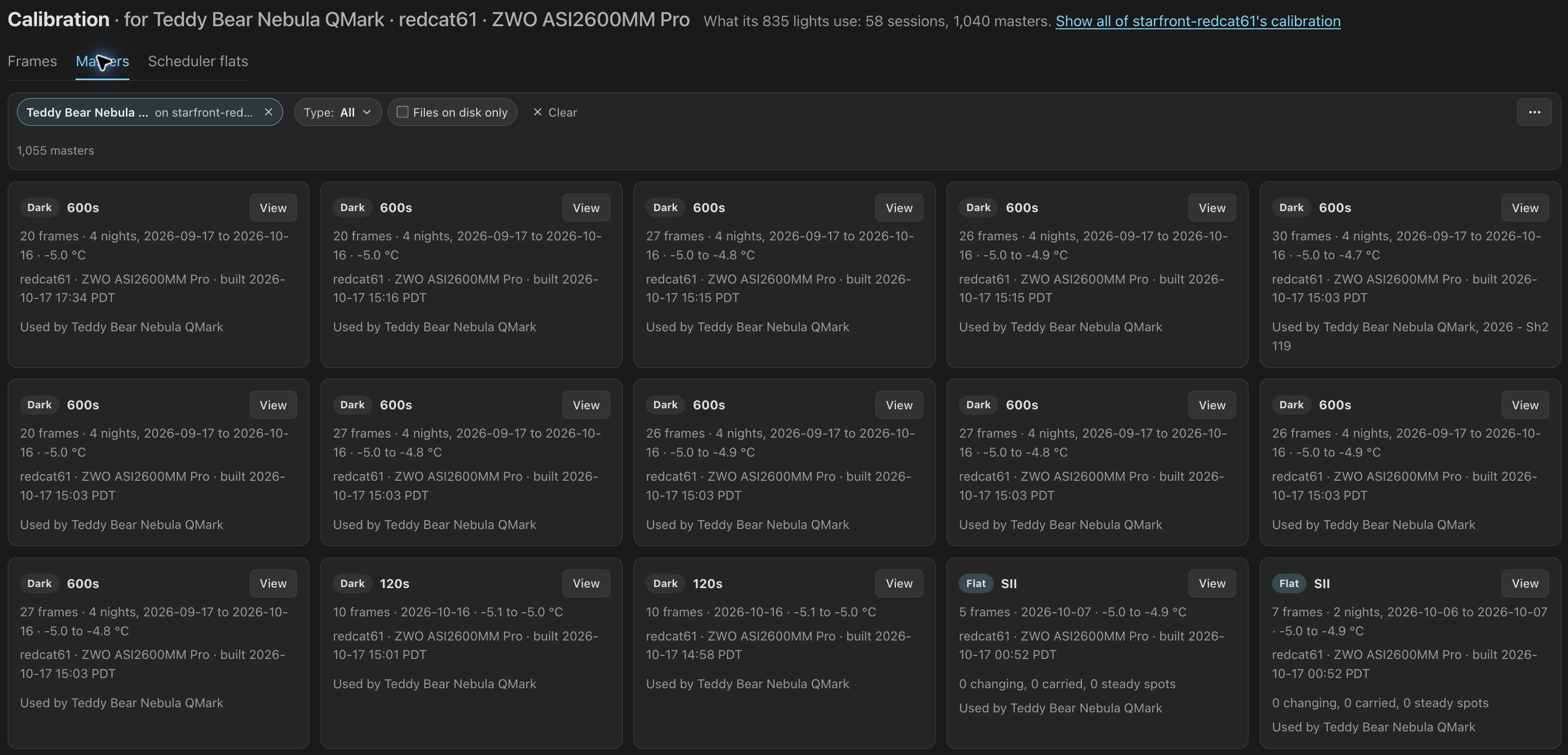
Task: Click '5 frames · 2026-10-07 · -5.0 to -4.9 °C' text
Action: pos(1073,611)
